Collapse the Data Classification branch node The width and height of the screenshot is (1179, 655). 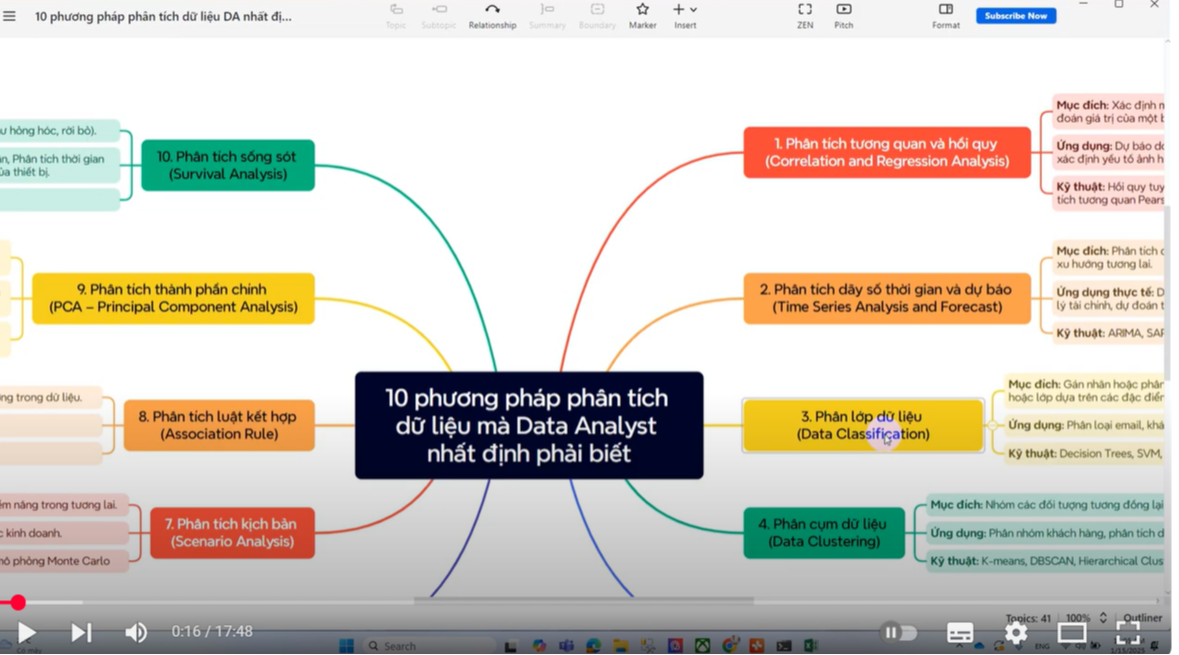coord(992,425)
